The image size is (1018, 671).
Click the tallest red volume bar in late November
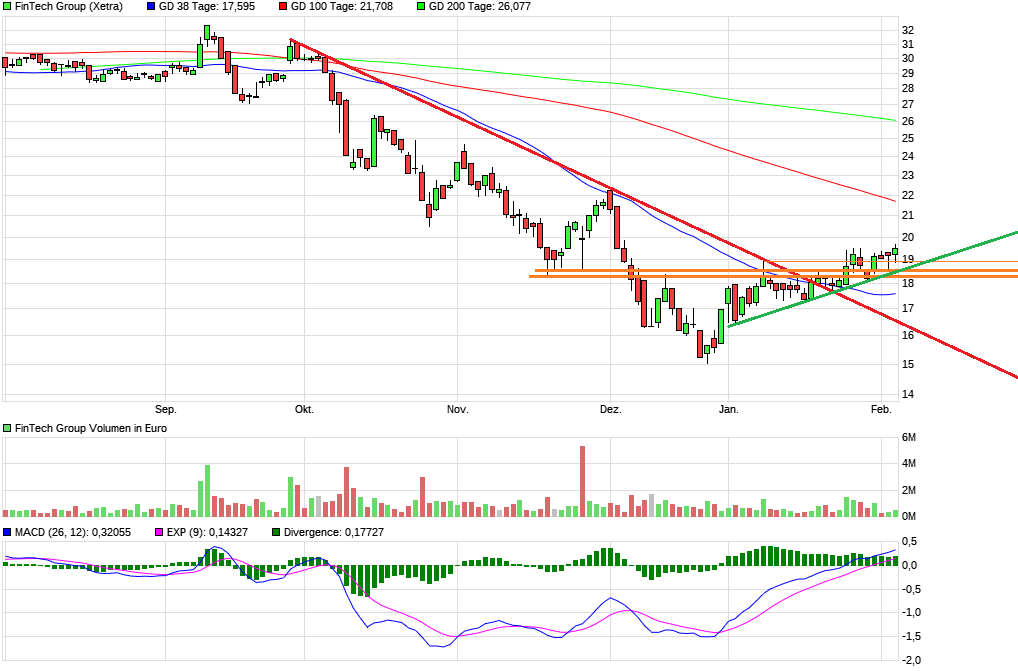coord(582,481)
